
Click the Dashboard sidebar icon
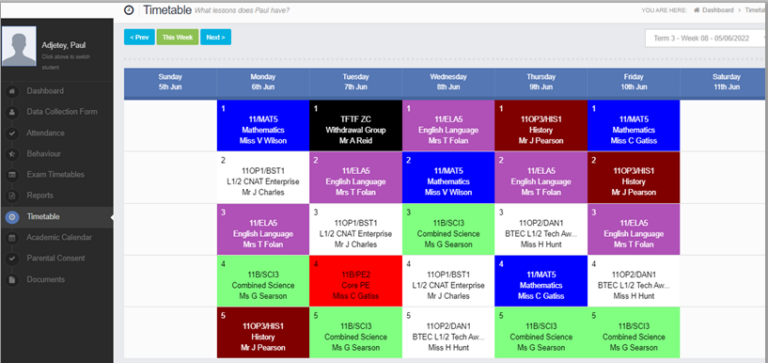pyautogui.click(x=12, y=91)
